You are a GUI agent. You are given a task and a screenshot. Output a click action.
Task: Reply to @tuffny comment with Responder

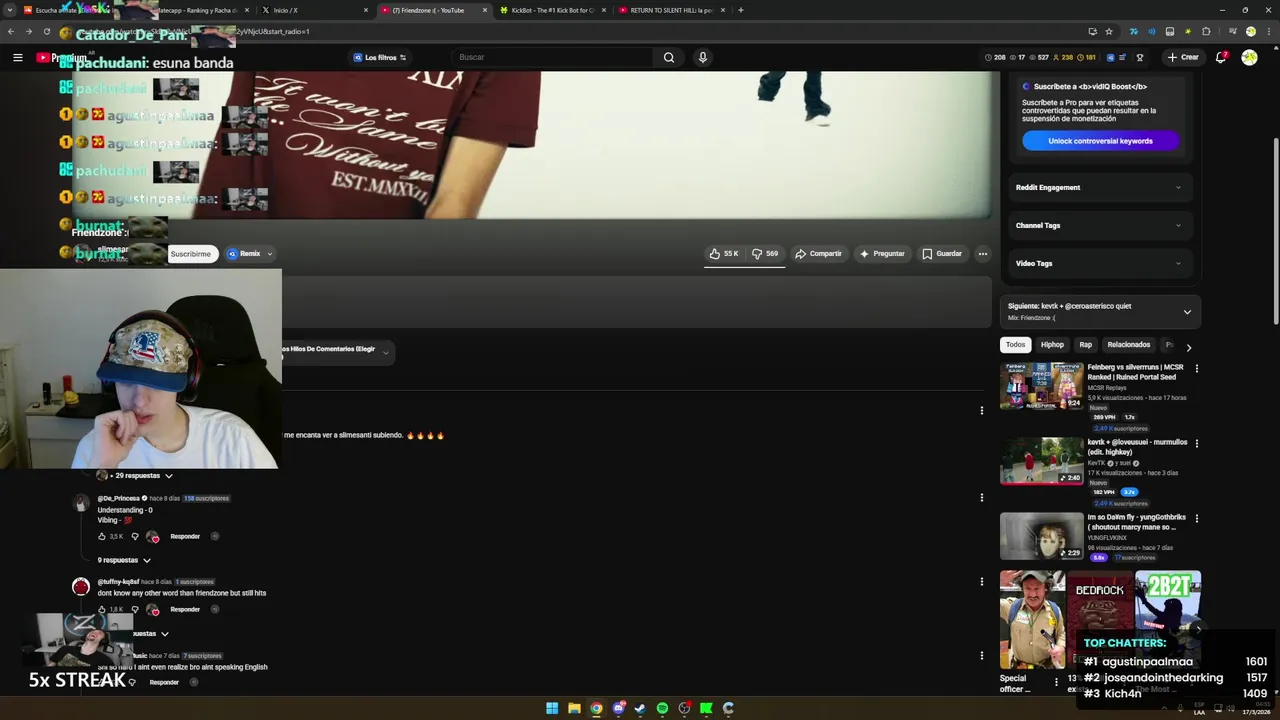[x=185, y=609]
